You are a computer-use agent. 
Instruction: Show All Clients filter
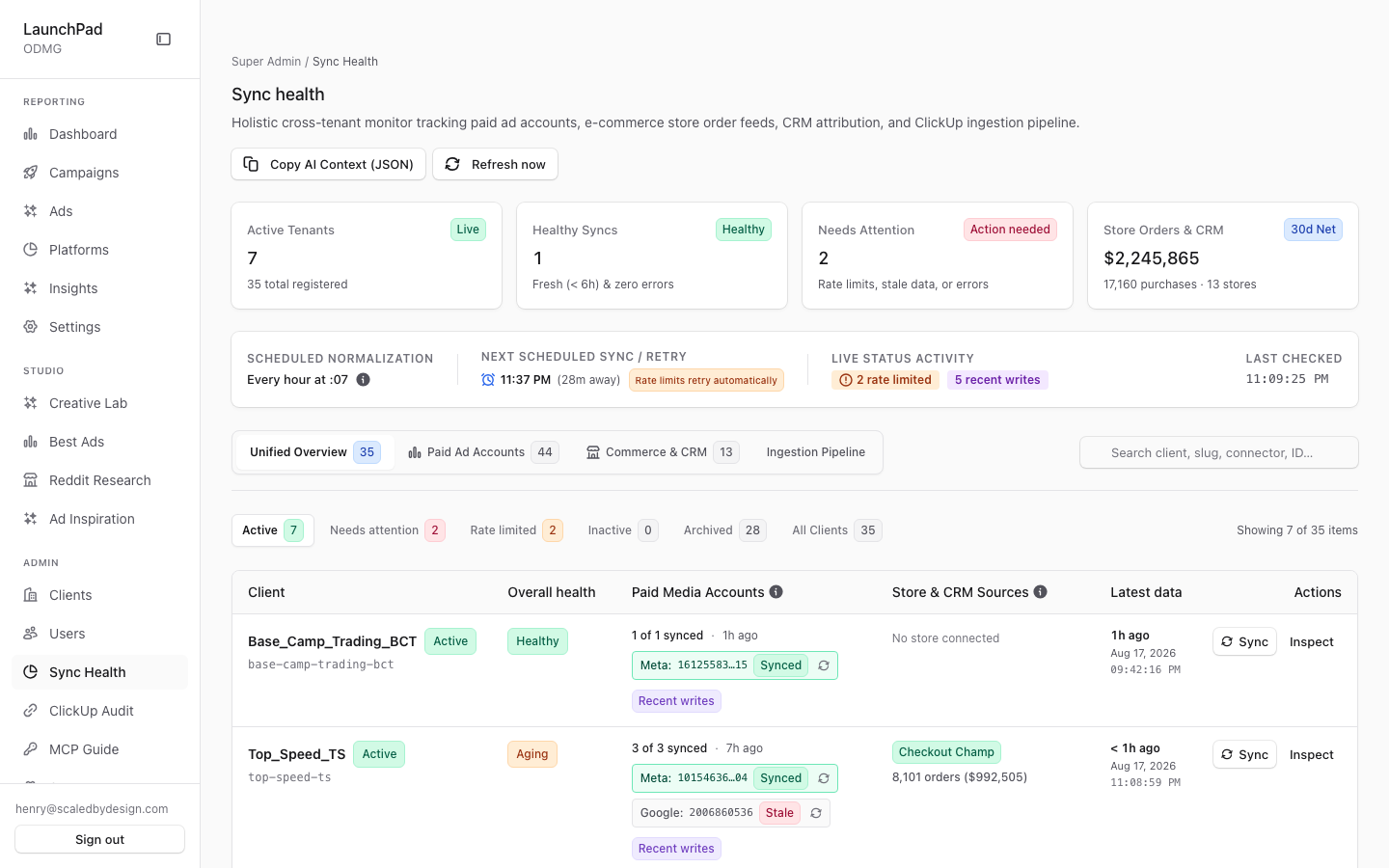836,530
